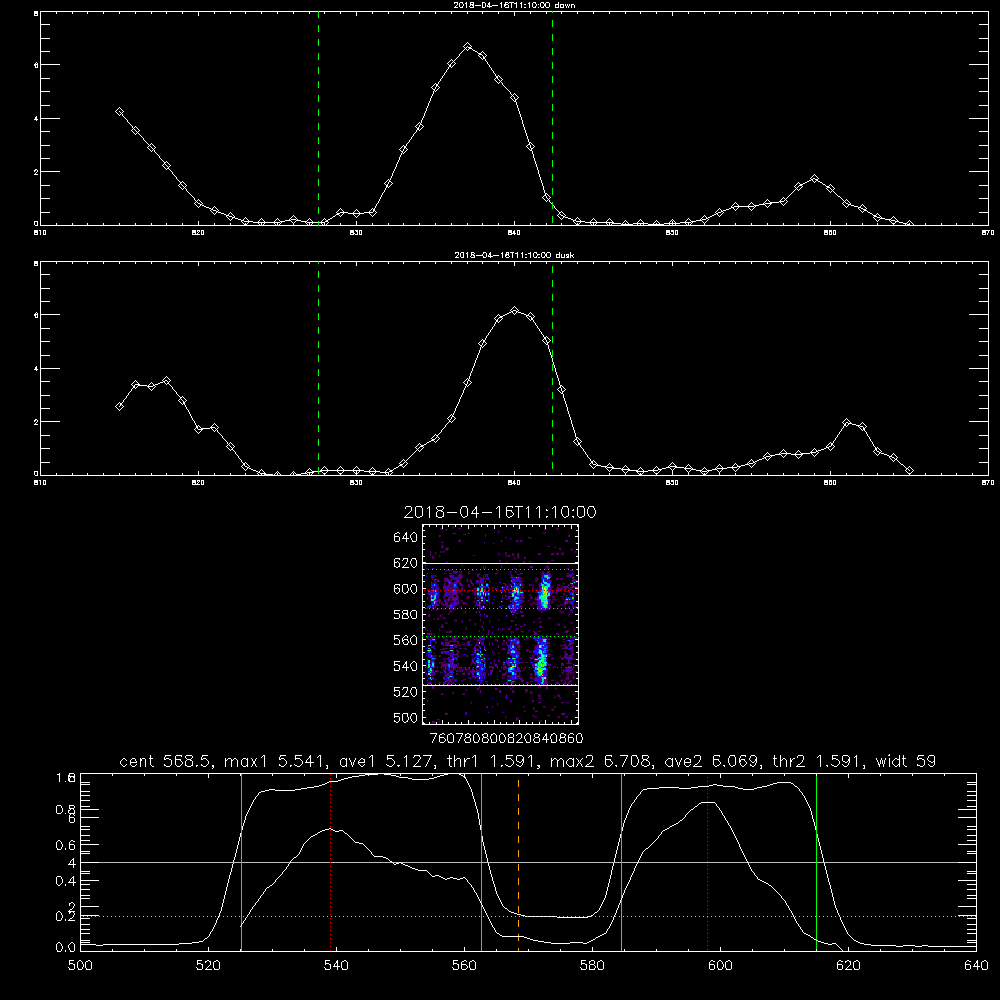Image resolution: width=1000 pixels, height=1000 pixels.
Task: Click the orange dashed center line in the bottom plot
Action: pyautogui.click(x=518, y=862)
